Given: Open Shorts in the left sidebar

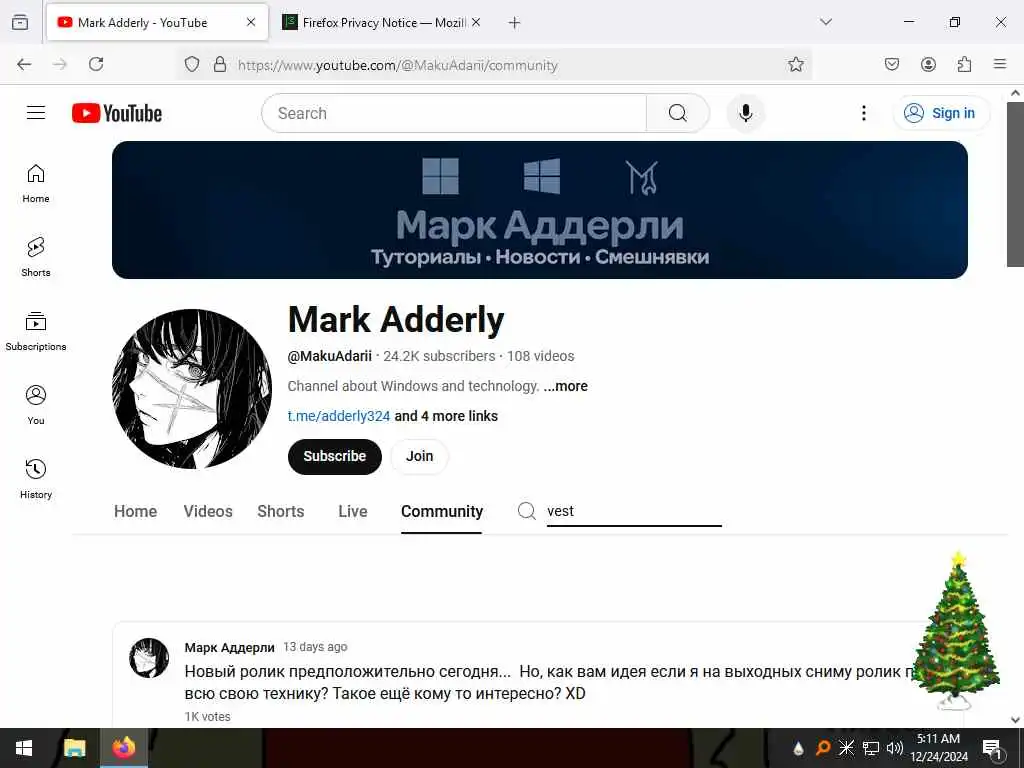Looking at the screenshot, I should 36,257.
